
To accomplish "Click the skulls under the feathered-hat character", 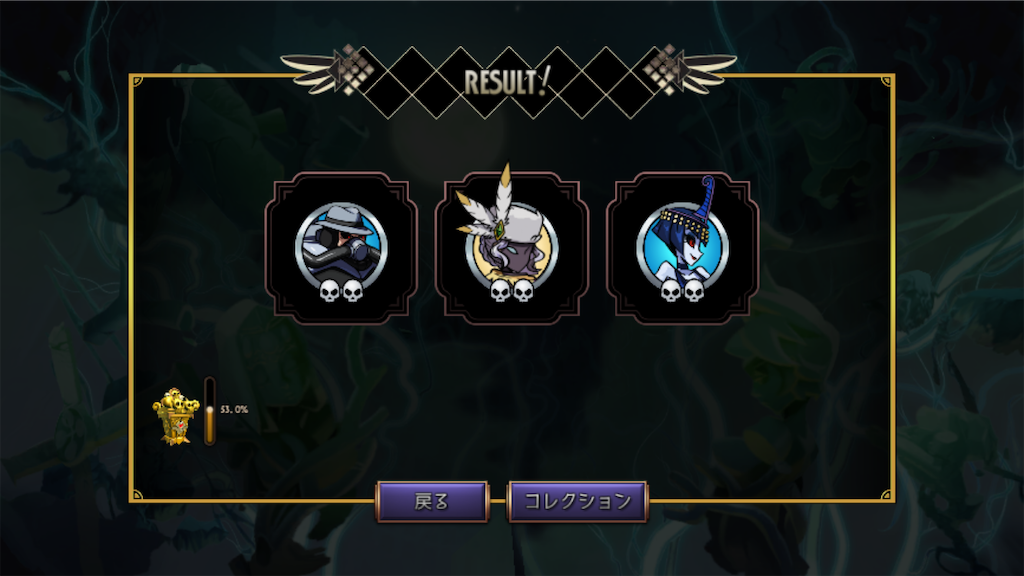I will tap(511, 291).
